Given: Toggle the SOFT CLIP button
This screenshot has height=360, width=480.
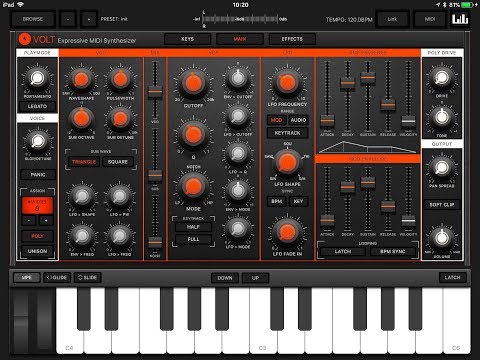Looking at the screenshot, I should [442, 205].
